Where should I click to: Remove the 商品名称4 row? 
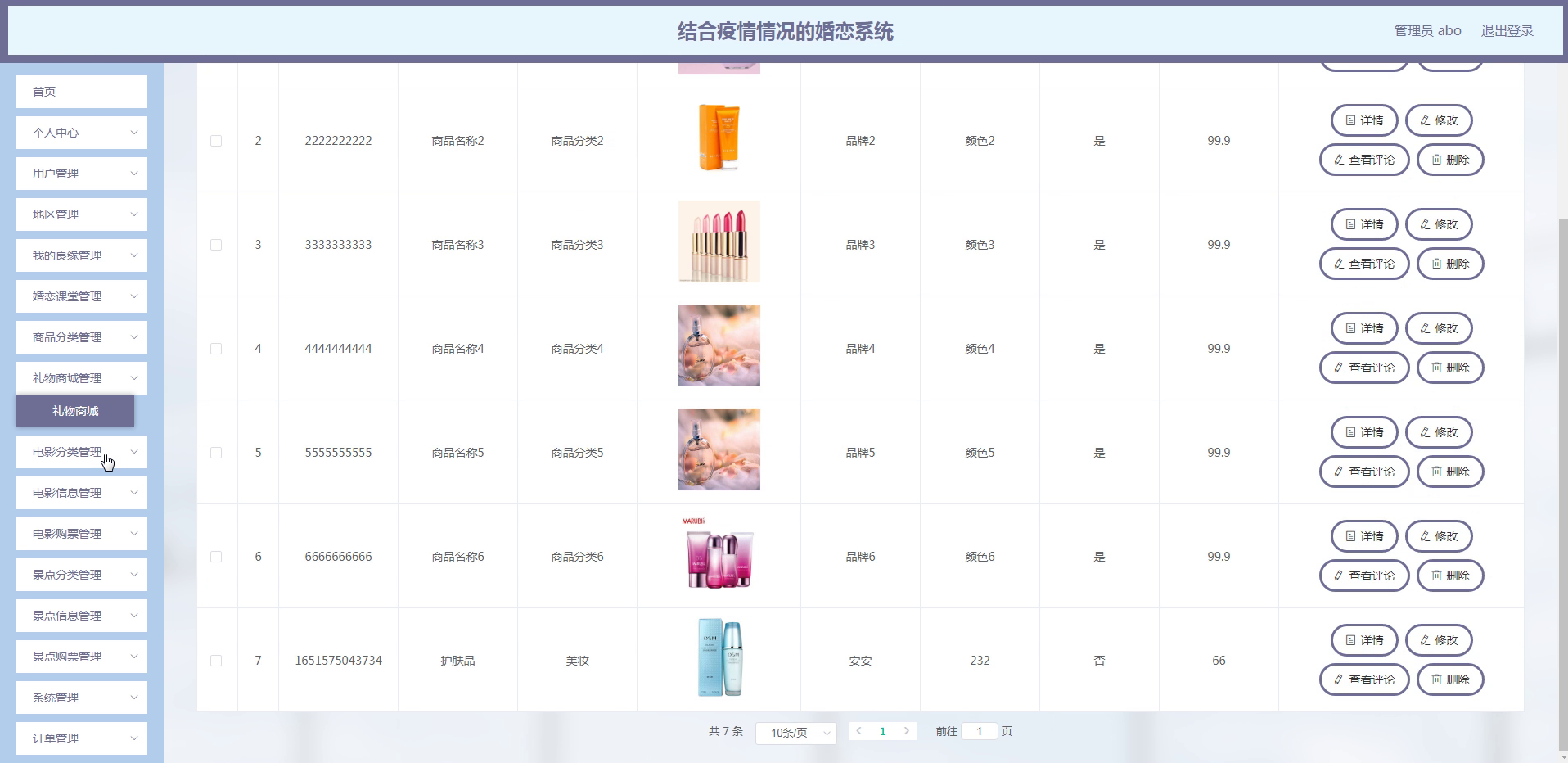pyautogui.click(x=1450, y=368)
